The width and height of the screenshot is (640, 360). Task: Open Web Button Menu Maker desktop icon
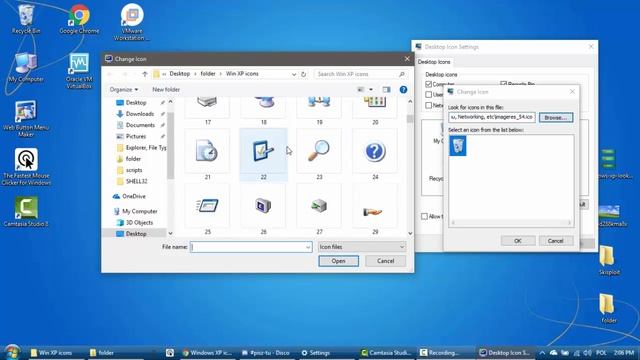click(26, 119)
